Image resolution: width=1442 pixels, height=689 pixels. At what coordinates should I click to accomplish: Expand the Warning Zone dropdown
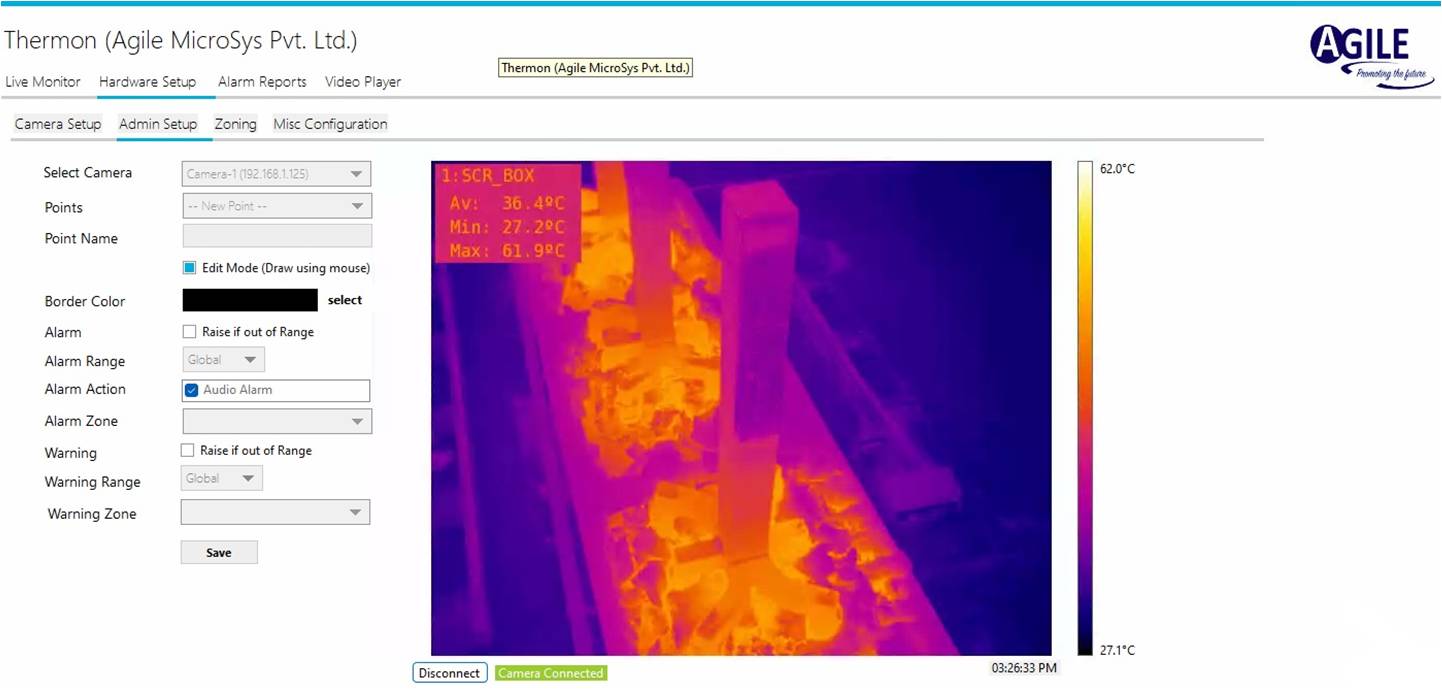(275, 512)
